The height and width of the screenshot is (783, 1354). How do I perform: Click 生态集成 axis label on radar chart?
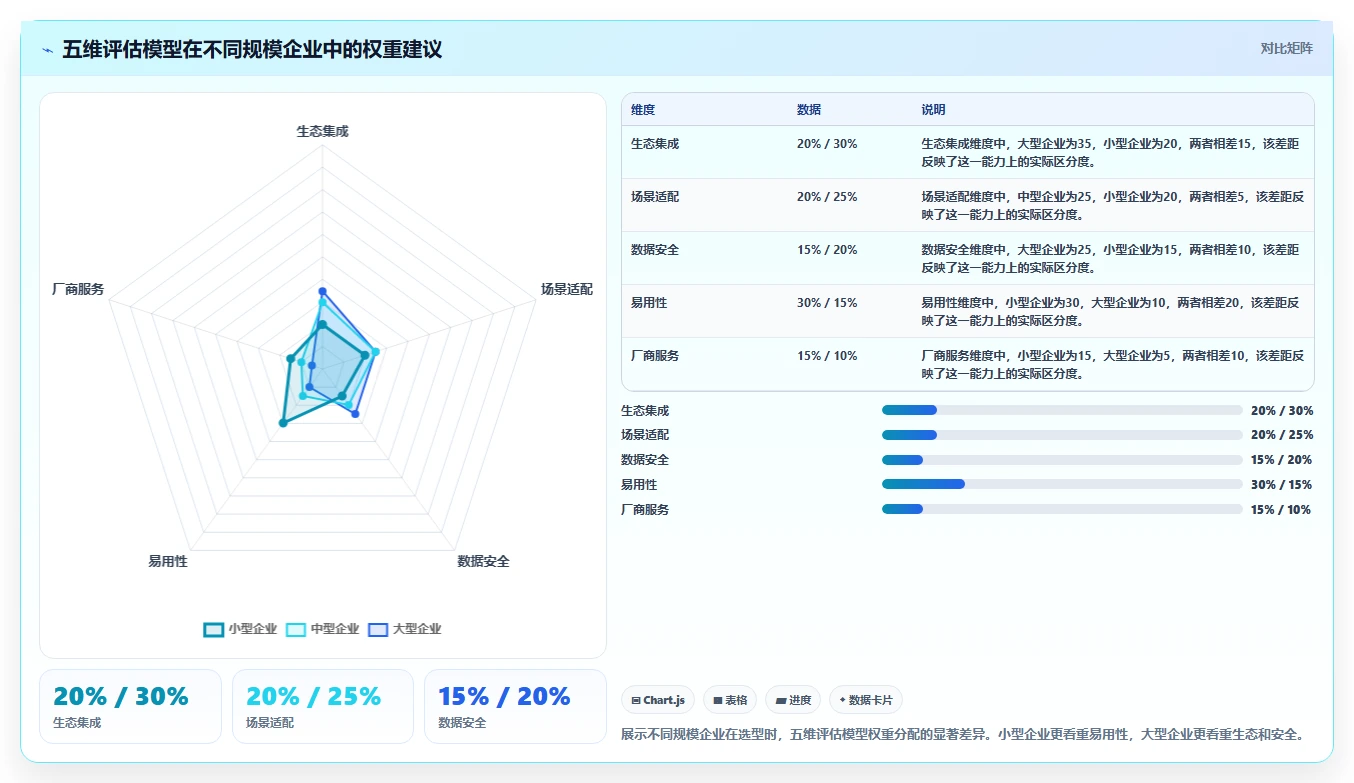pyautogui.click(x=322, y=131)
